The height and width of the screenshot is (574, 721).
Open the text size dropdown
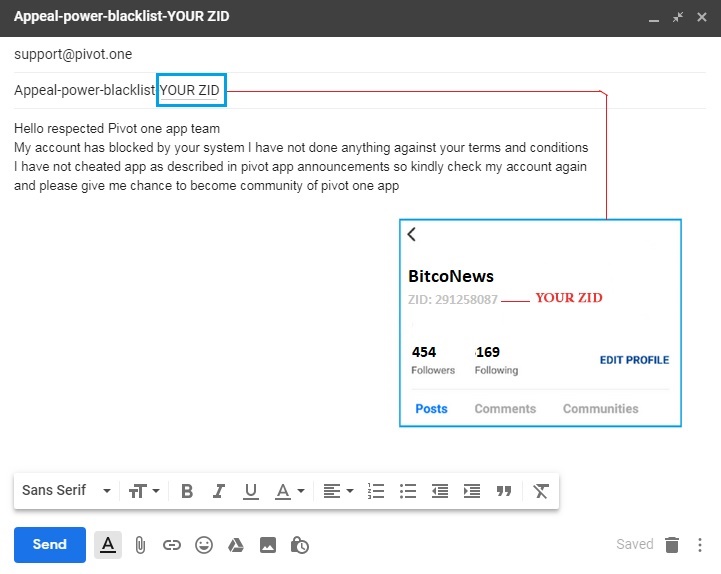pyautogui.click(x=144, y=491)
